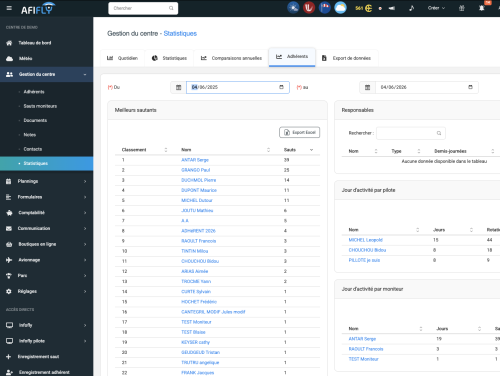Open the Créer dropdown

436,8
